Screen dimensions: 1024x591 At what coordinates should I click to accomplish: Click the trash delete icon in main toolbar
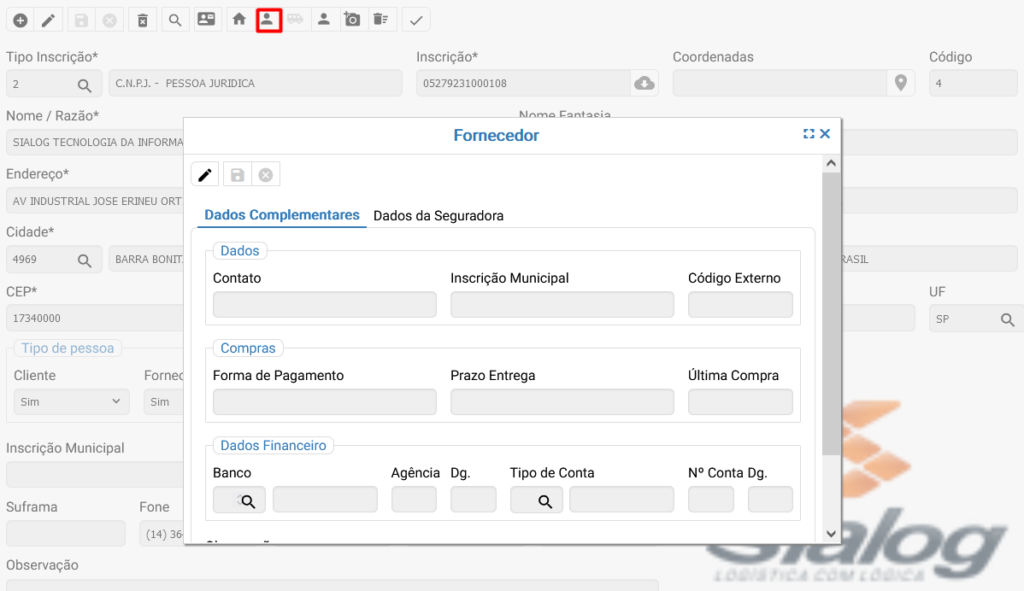142,19
